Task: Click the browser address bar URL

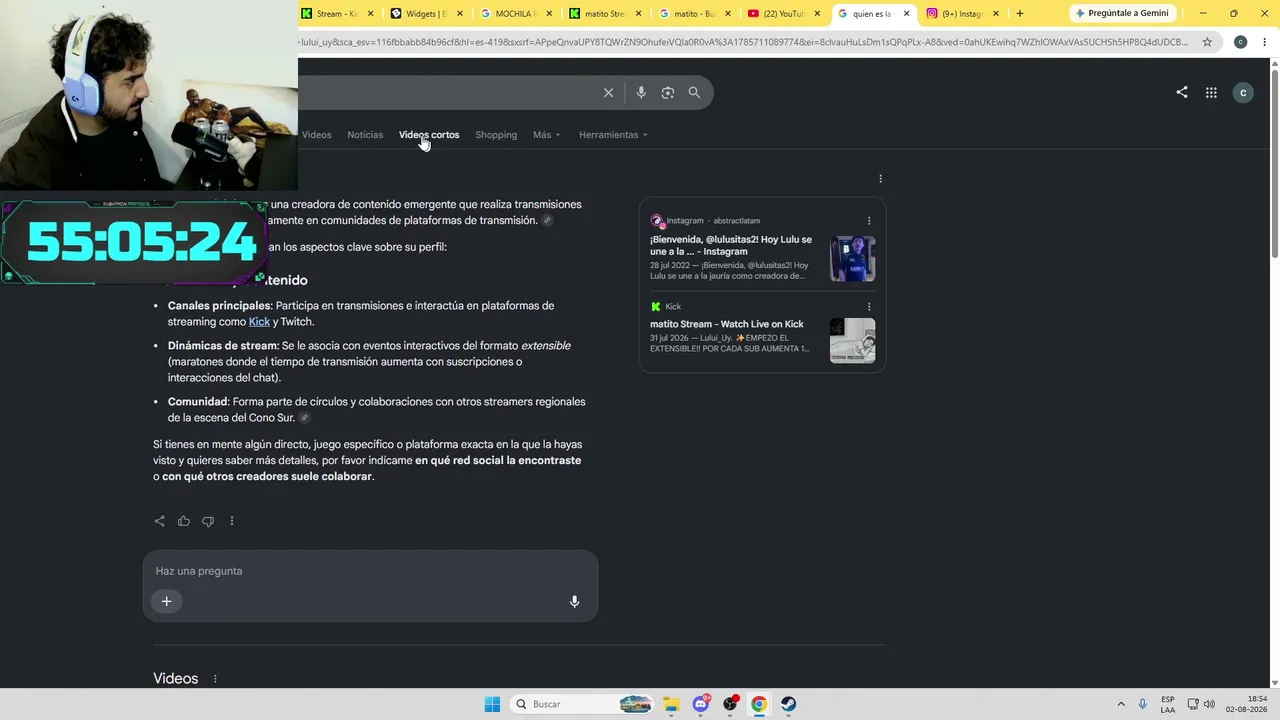Action: click(x=744, y=42)
